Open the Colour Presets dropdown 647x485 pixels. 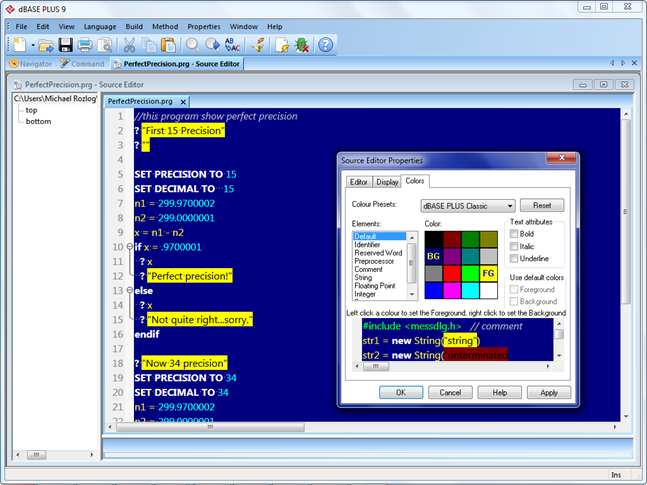tap(510, 205)
